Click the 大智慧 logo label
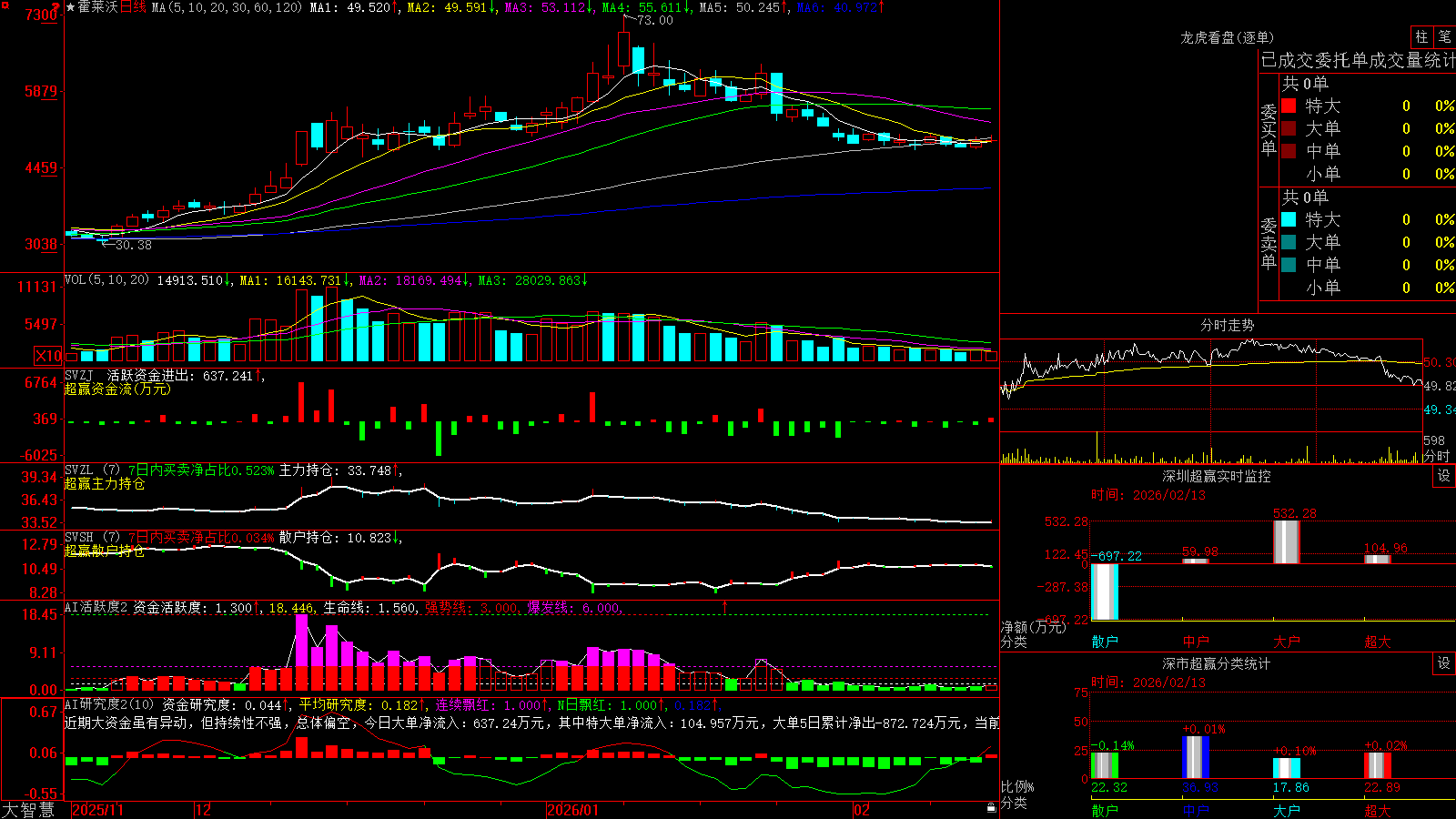This screenshot has width=1456, height=819. [x=28, y=809]
